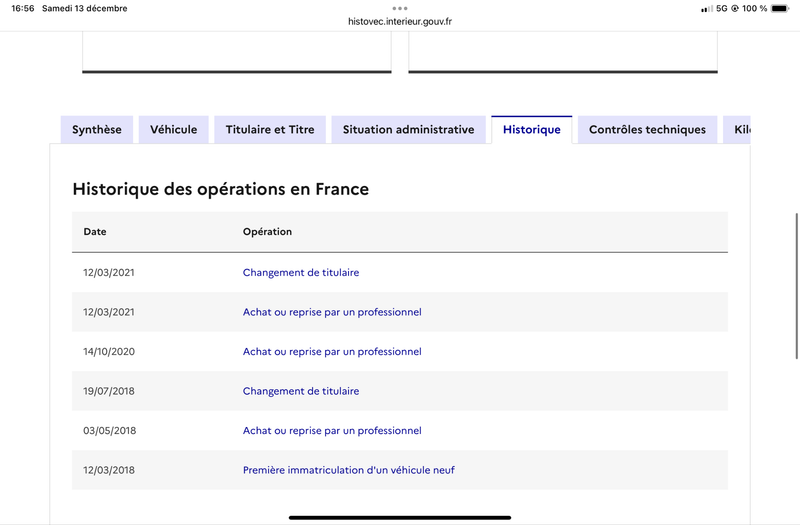This screenshot has width=800, height=525.
Task: Select the 03/05/2018 Achat ou reprise link
Action: [332, 431]
